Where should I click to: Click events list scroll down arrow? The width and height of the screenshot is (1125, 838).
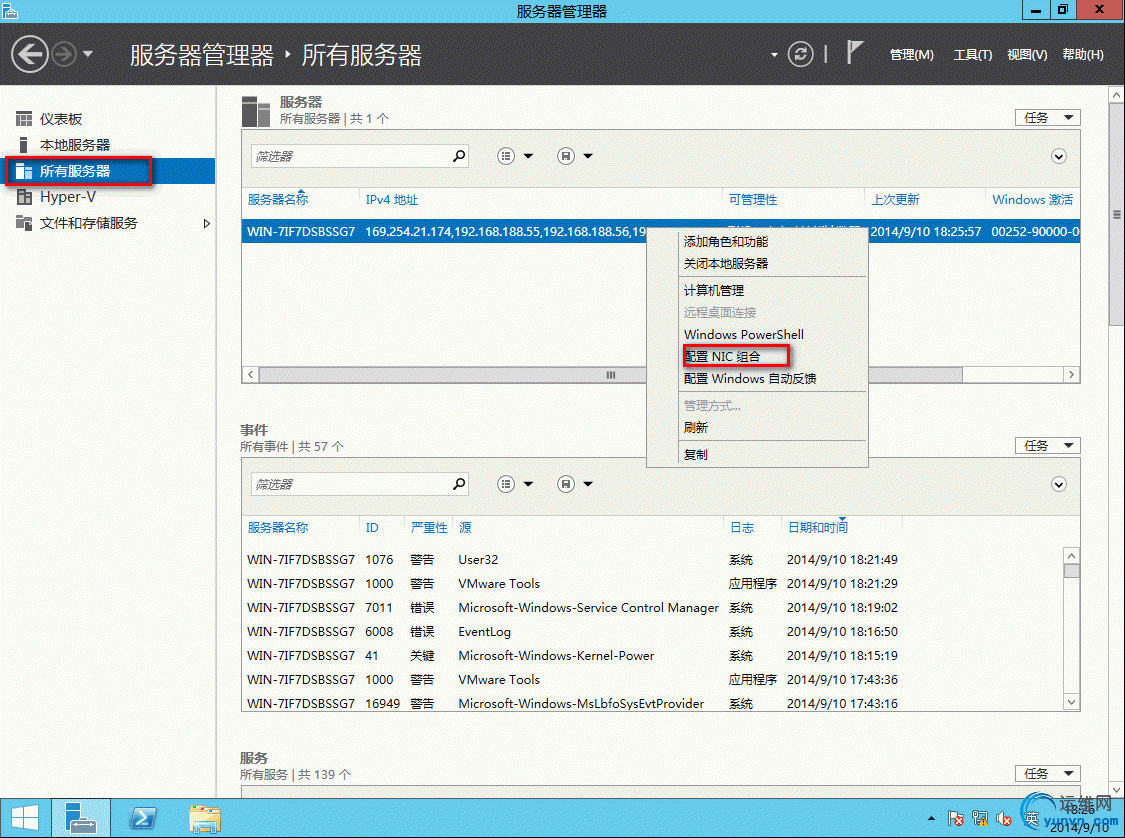1071,702
